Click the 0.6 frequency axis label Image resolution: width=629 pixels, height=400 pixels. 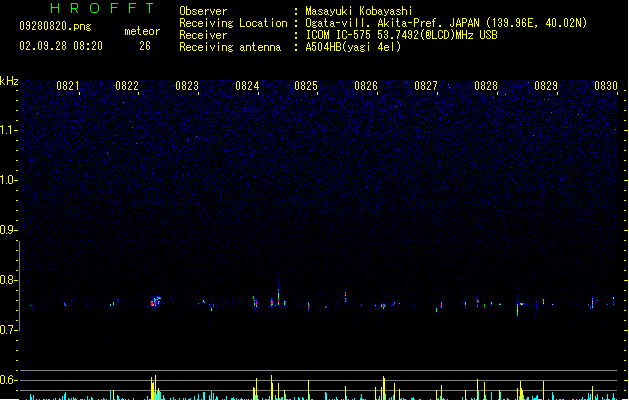point(9,380)
